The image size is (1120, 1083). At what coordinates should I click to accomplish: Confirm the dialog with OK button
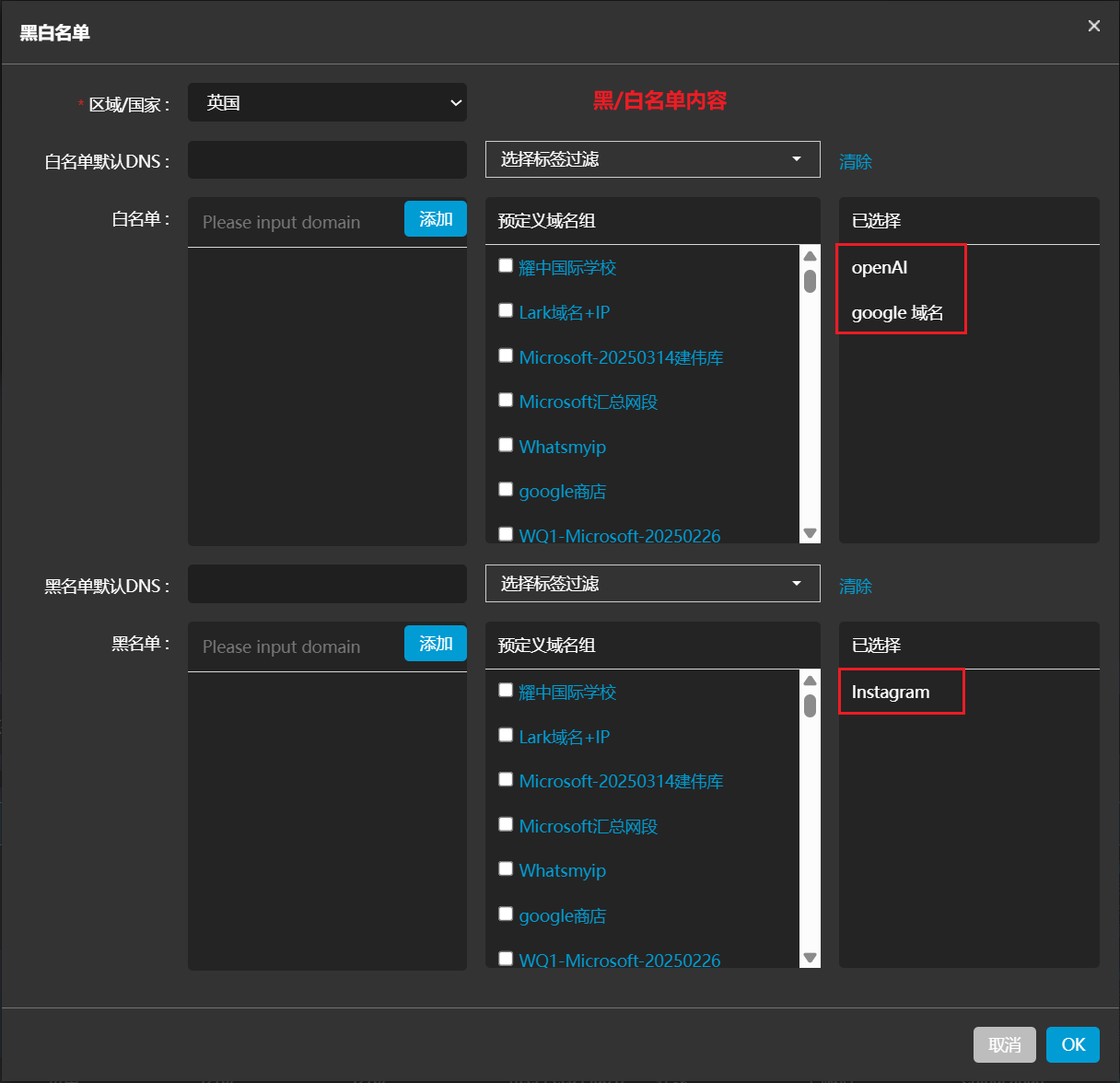1072,1045
